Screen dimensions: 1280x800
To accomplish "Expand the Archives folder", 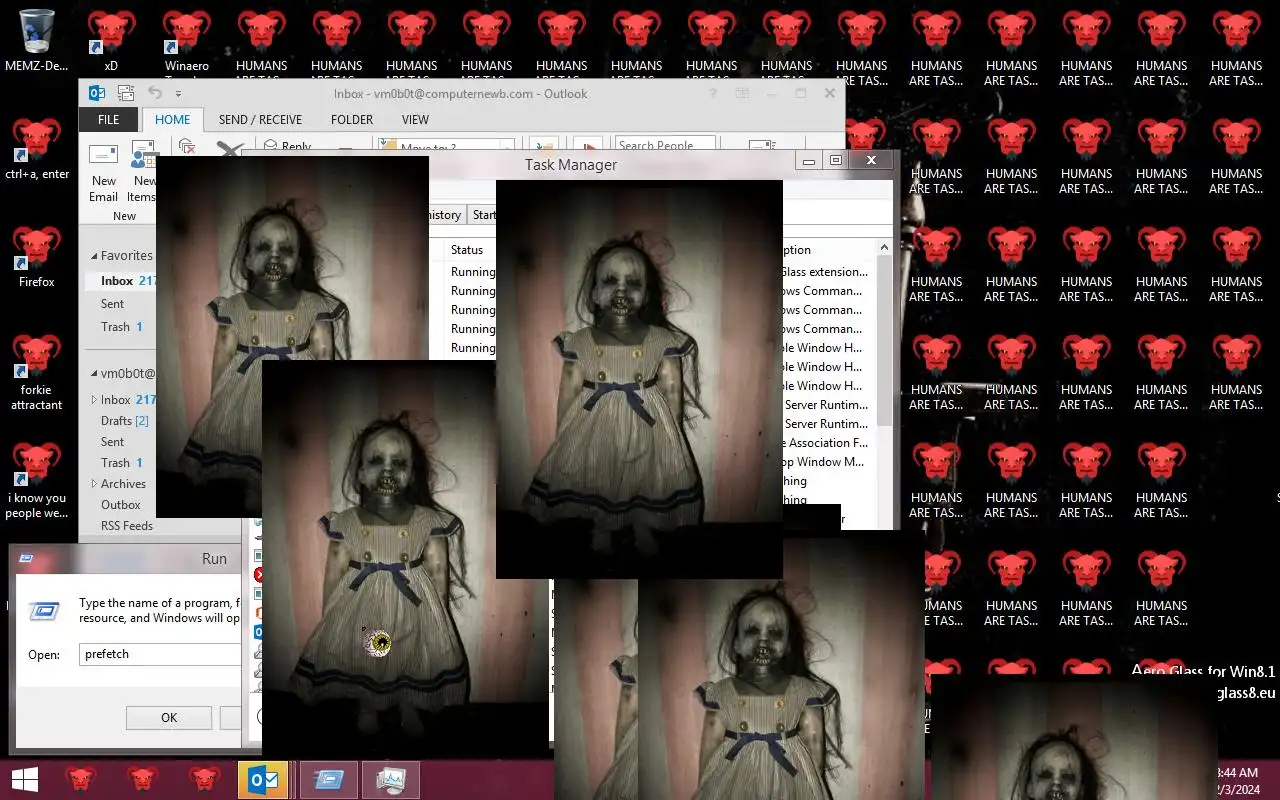I will pos(95,484).
